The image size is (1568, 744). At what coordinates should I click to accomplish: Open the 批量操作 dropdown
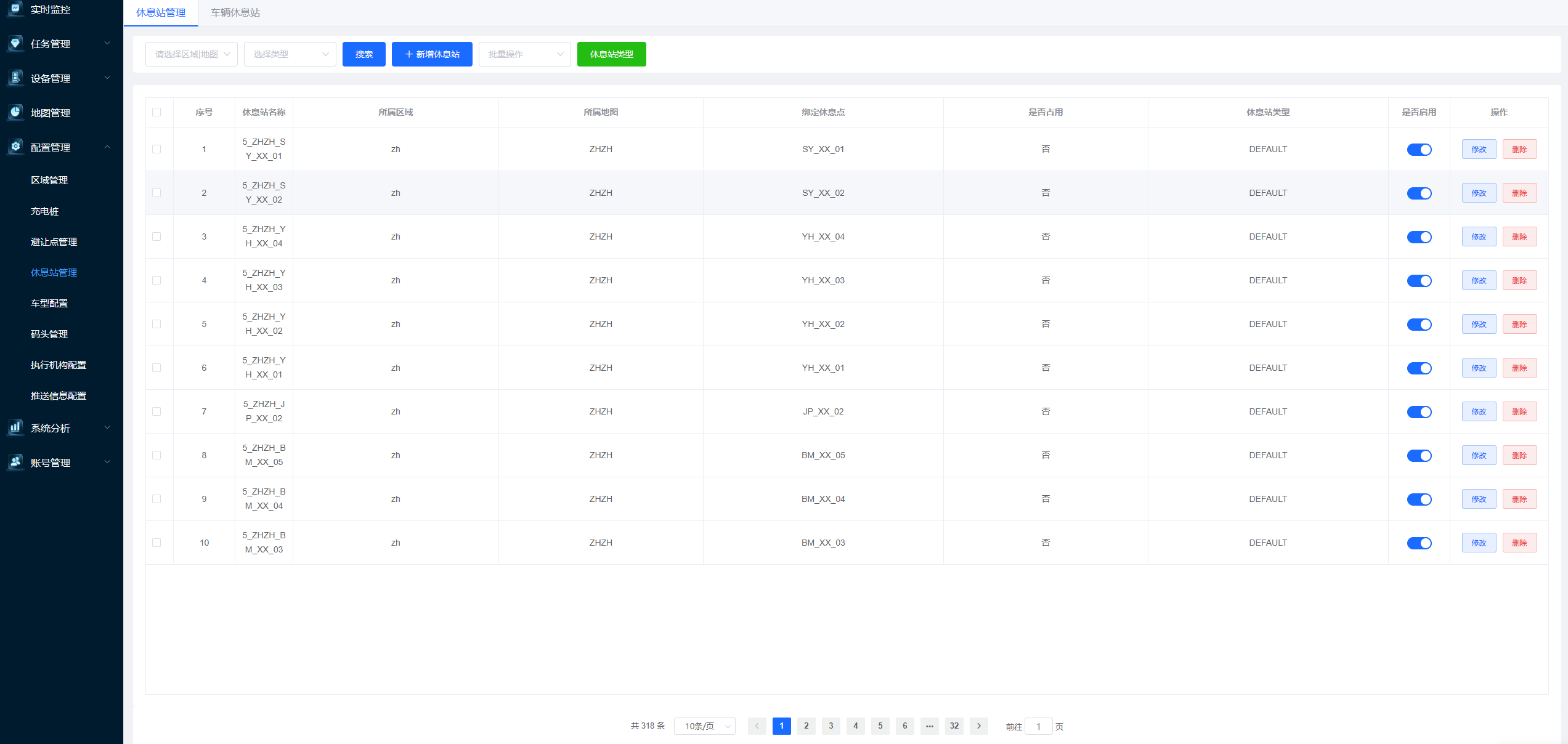point(525,54)
